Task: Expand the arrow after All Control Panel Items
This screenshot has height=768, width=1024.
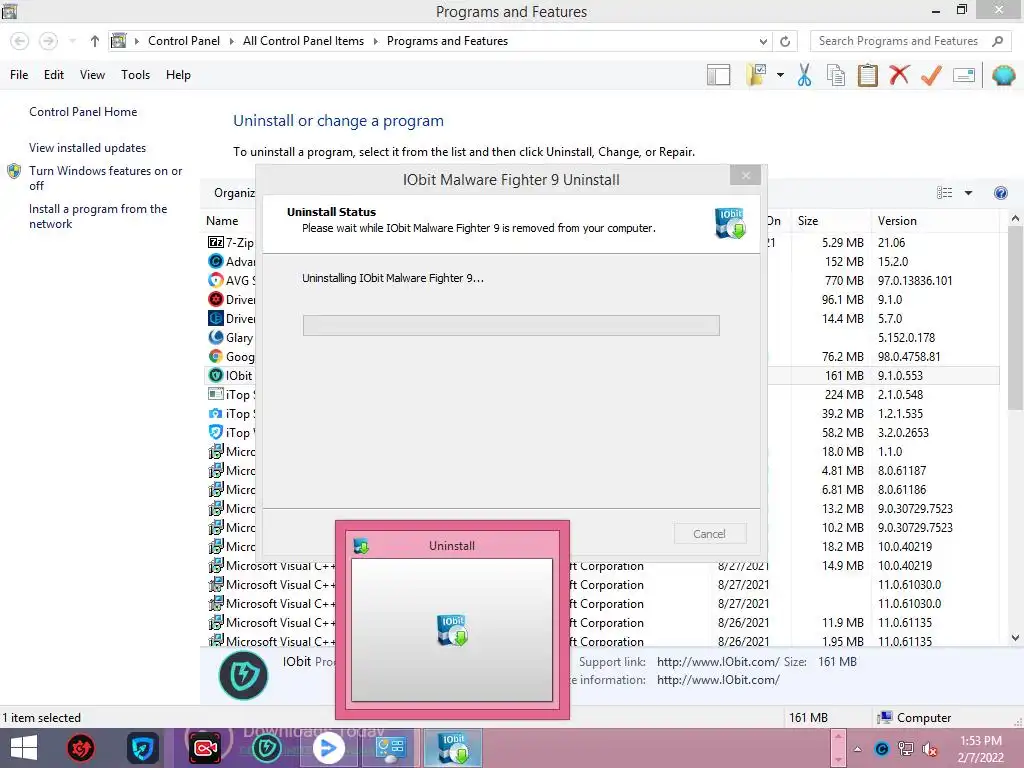Action: tap(376, 41)
